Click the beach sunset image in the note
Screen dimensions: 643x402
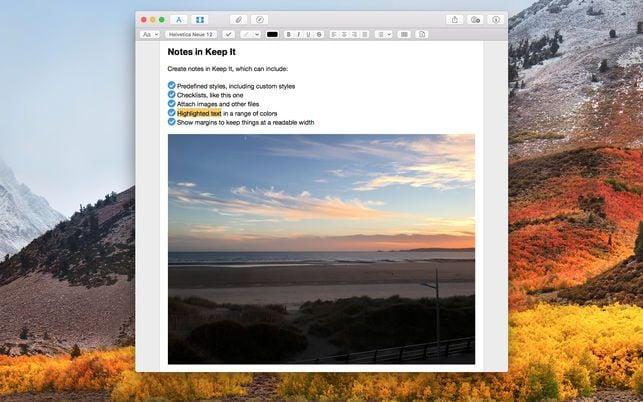(x=321, y=248)
